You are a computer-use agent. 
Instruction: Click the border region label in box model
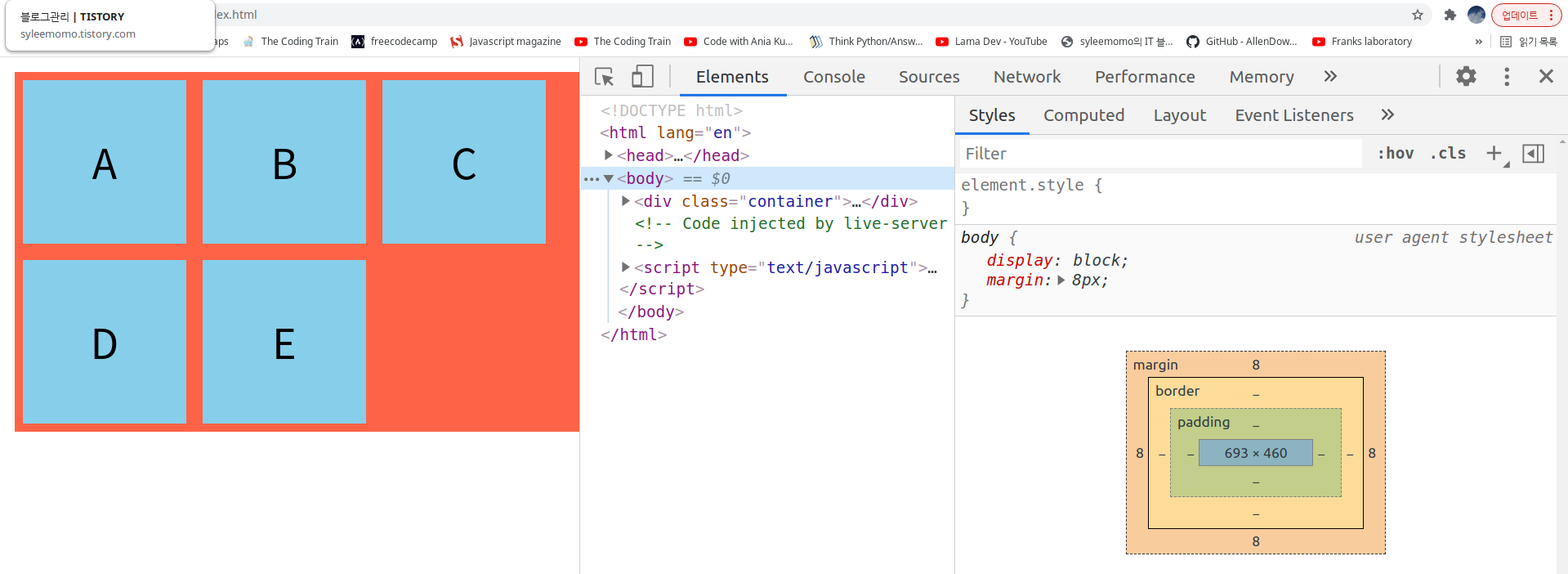[1177, 391]
